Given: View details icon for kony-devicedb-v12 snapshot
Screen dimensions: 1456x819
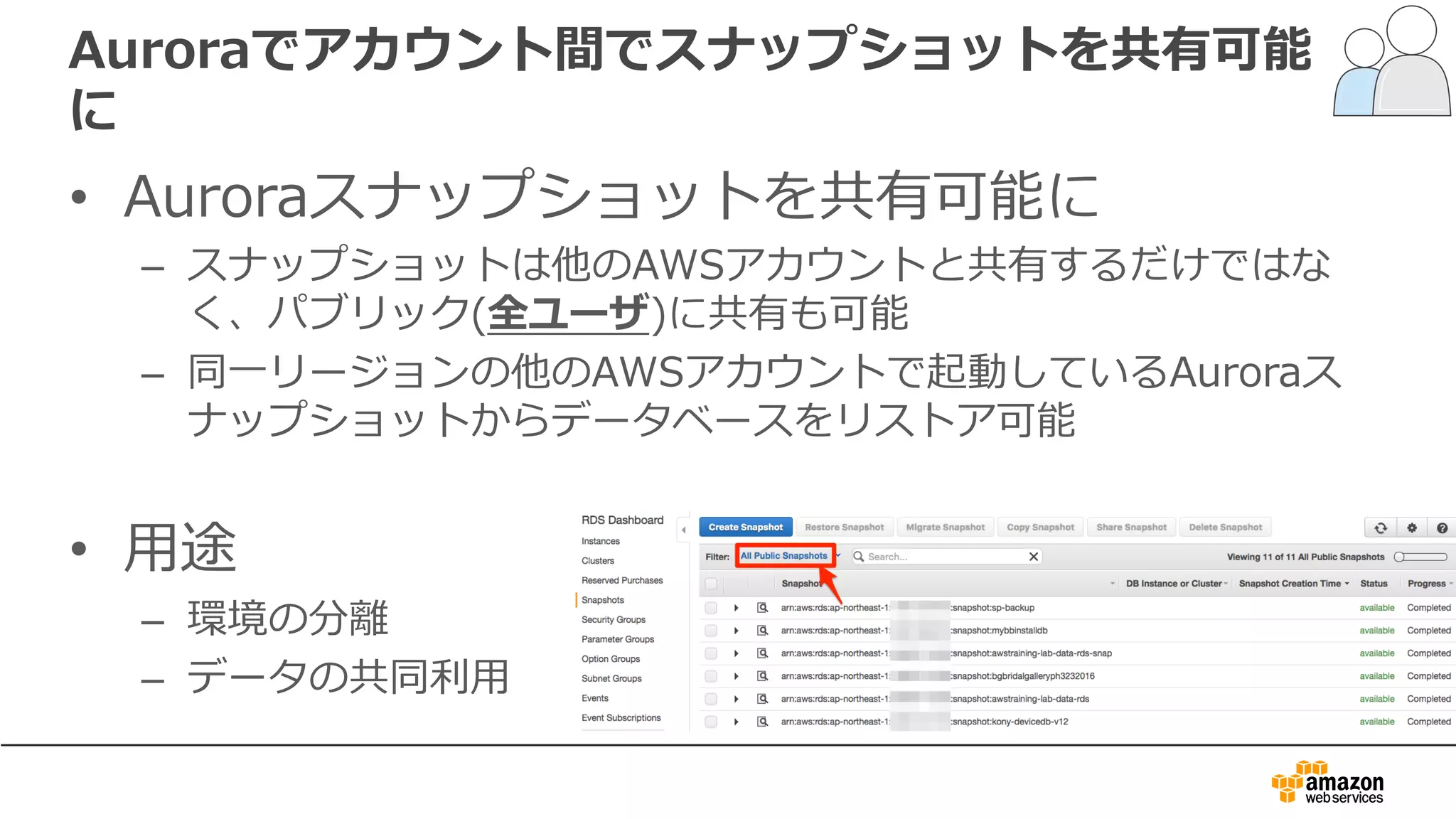Looking at the screenshot, I should [762, 722].
